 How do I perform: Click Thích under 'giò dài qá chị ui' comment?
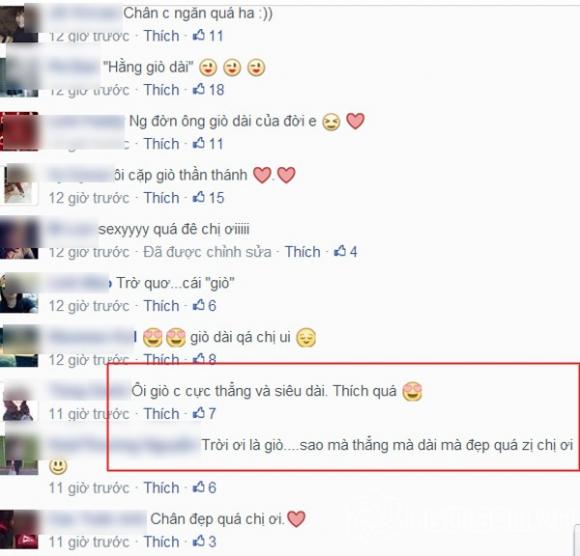pos(161,359)
